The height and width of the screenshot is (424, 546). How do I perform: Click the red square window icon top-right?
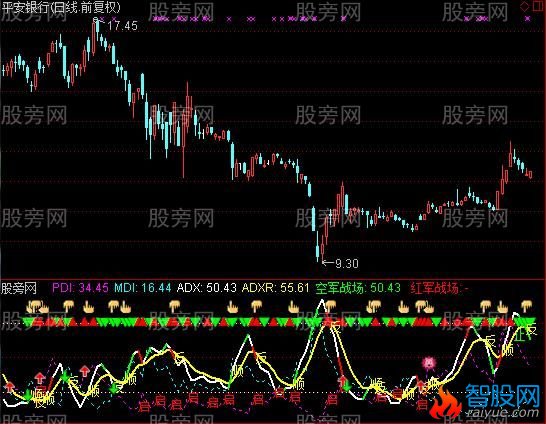coord(538,6)
